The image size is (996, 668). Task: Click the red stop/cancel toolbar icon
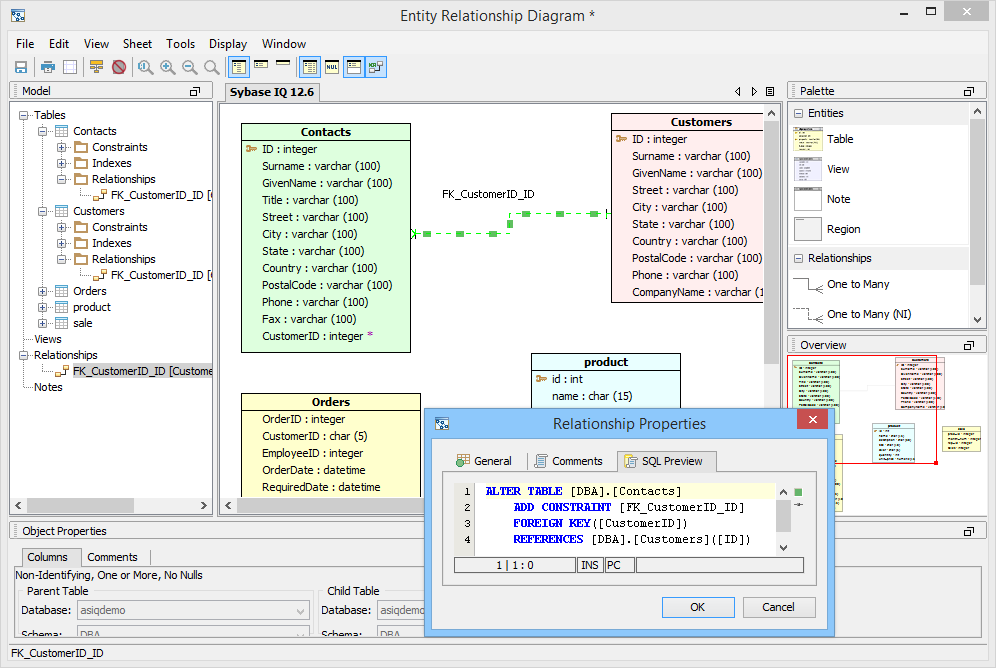pyautogui.click(x=119, y=67)
